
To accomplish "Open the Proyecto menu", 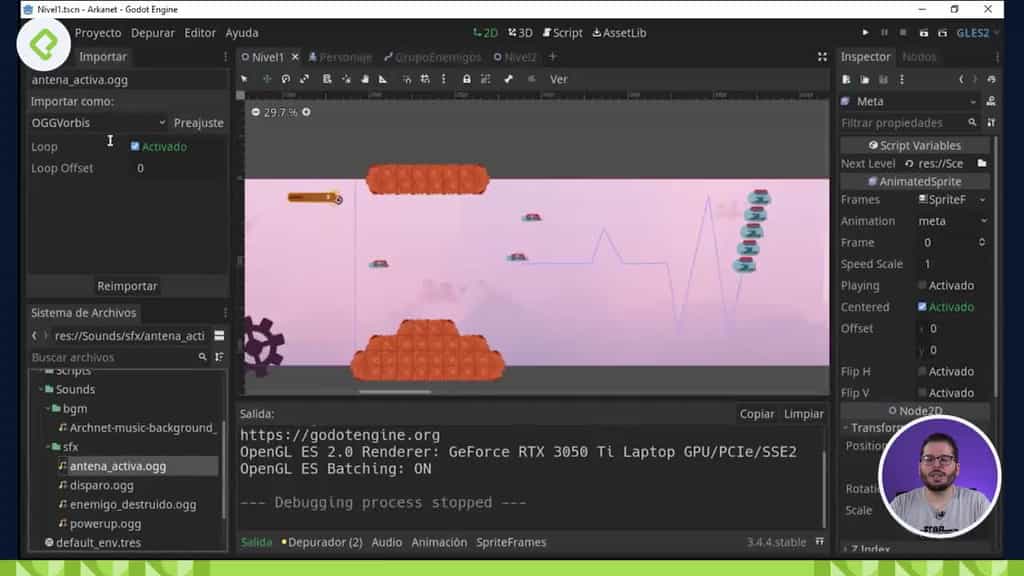I will click(98, 33).
